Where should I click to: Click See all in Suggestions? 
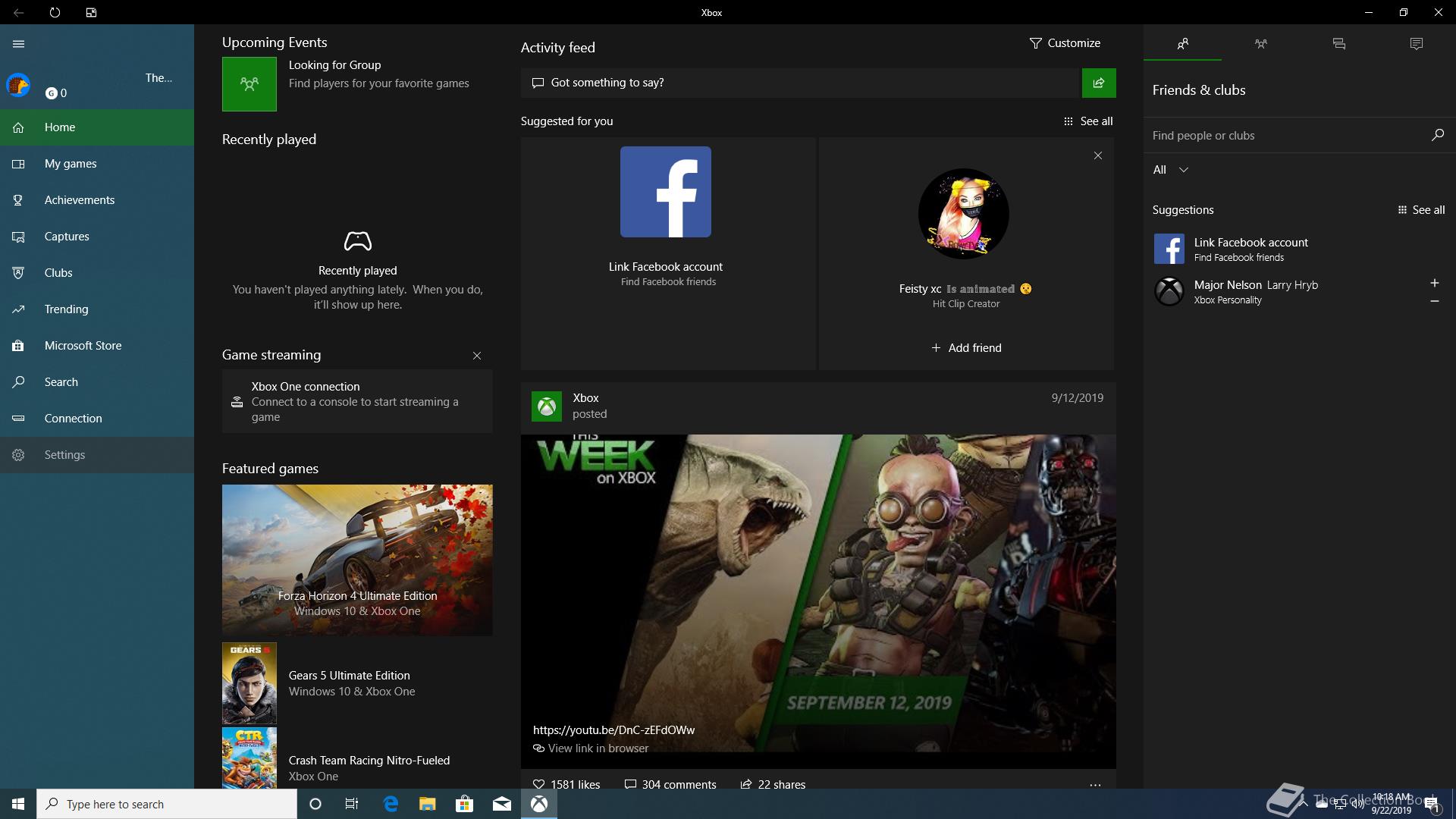point(1421,210)
